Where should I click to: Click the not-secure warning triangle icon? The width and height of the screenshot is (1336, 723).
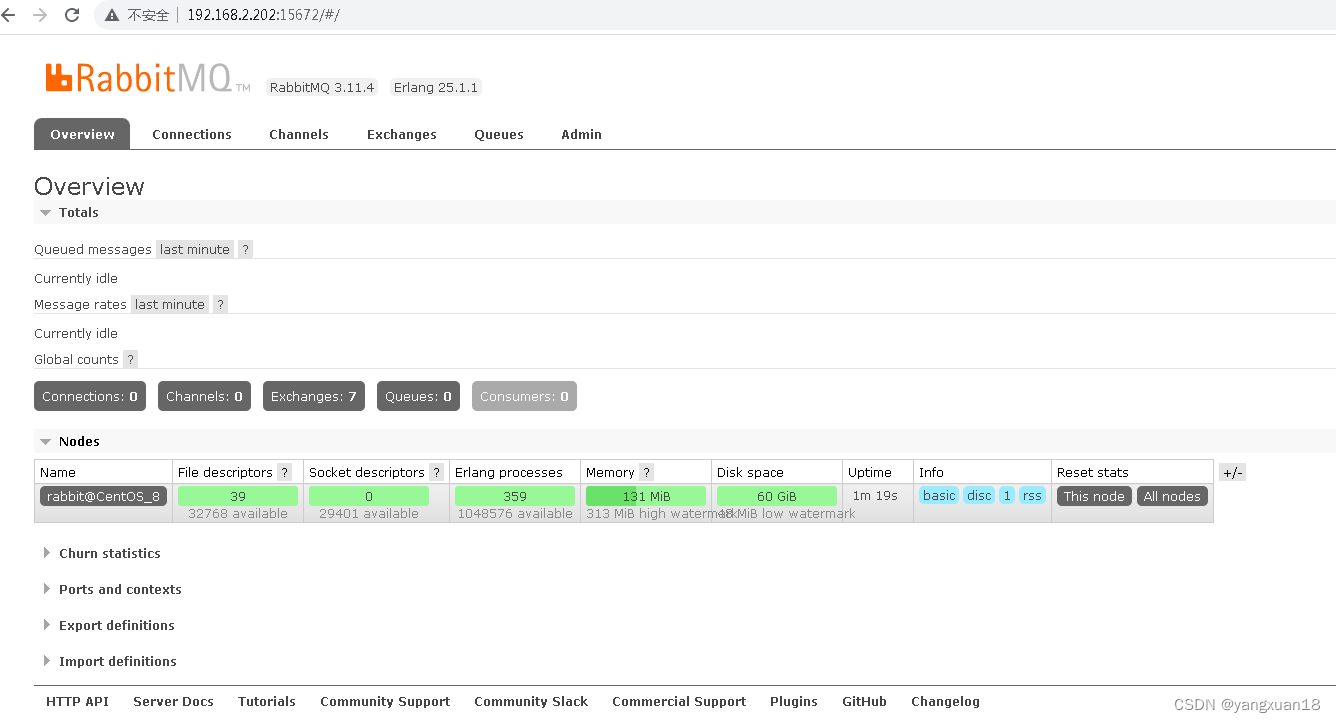[113, 16]
